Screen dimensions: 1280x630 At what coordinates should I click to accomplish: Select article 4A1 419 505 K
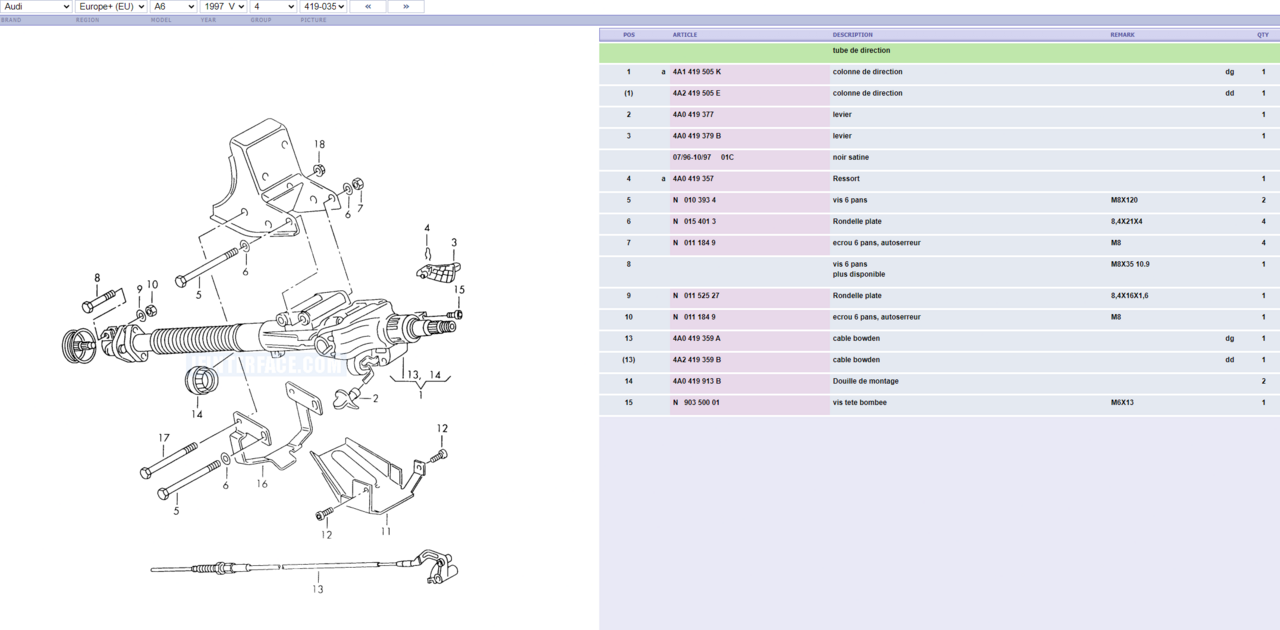(700, 71)
